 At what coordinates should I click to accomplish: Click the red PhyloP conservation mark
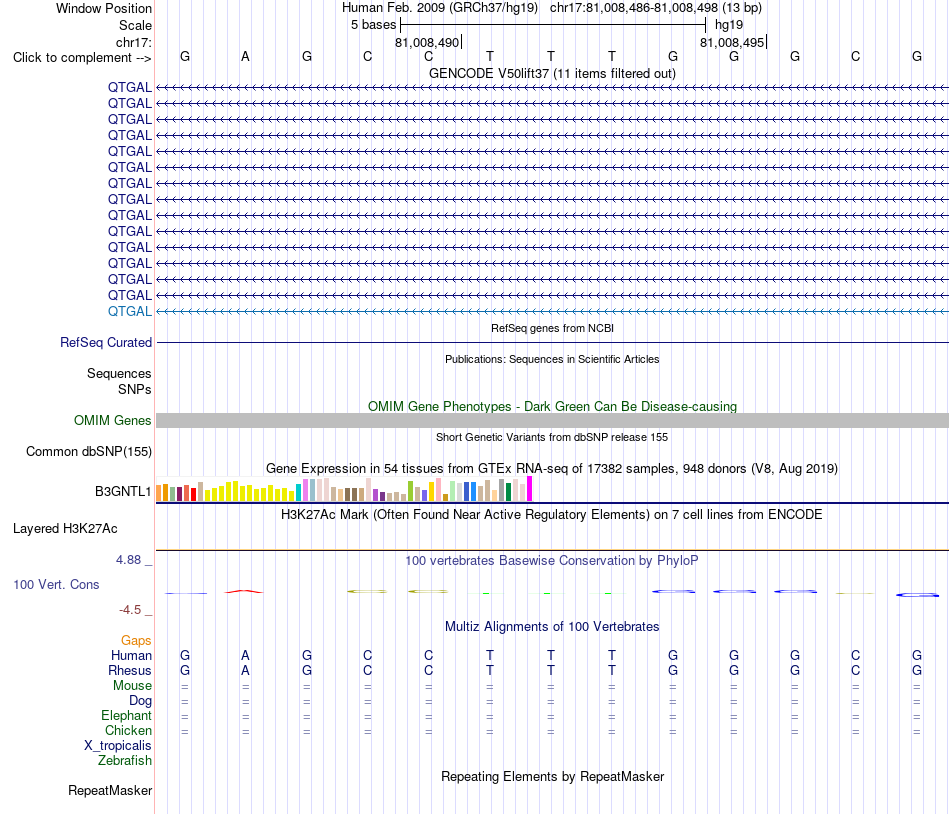tap(244, 591)
